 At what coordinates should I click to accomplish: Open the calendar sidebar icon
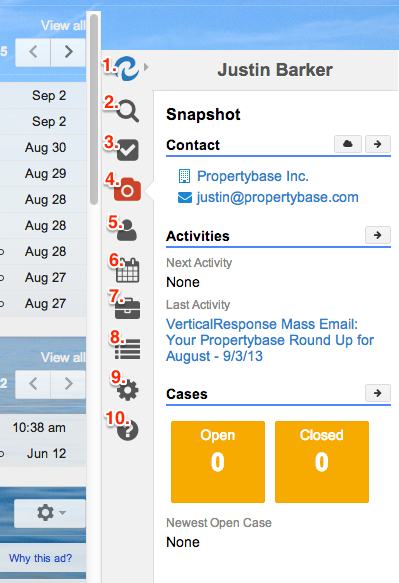128,270
